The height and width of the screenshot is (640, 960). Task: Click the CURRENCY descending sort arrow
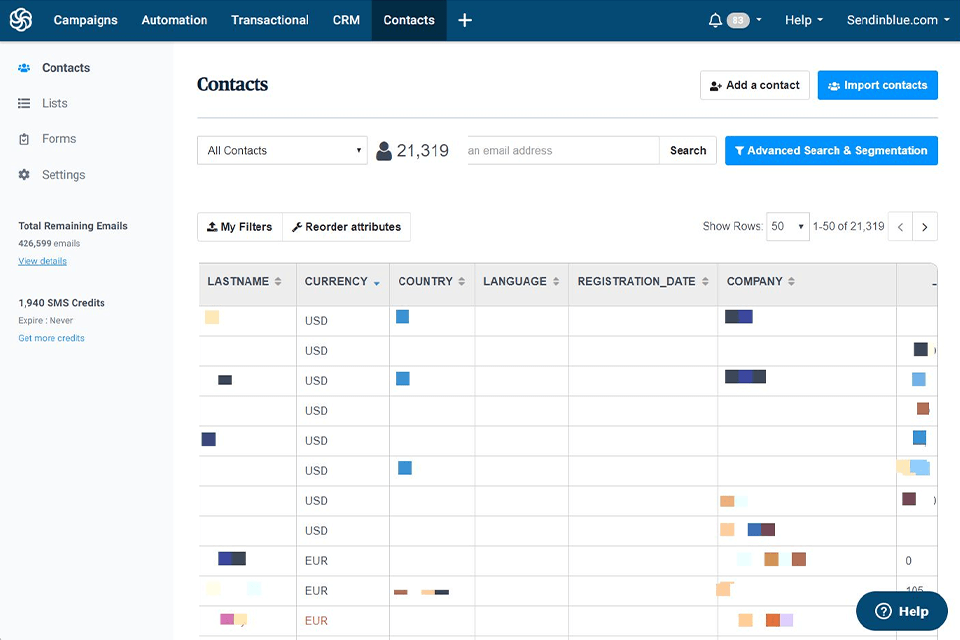click(x=377, y=283)
